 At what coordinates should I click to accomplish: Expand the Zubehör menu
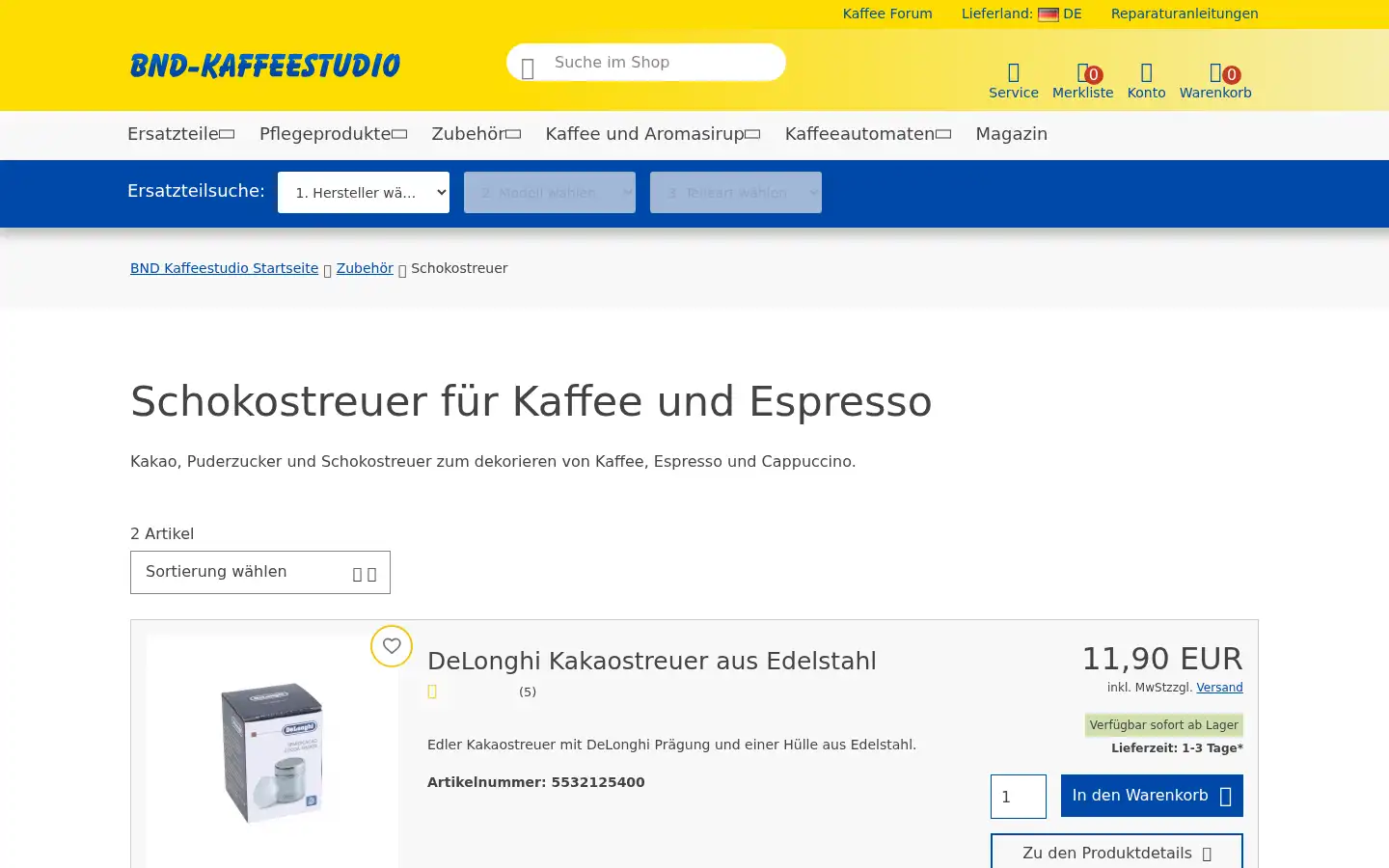coord(477,134)
